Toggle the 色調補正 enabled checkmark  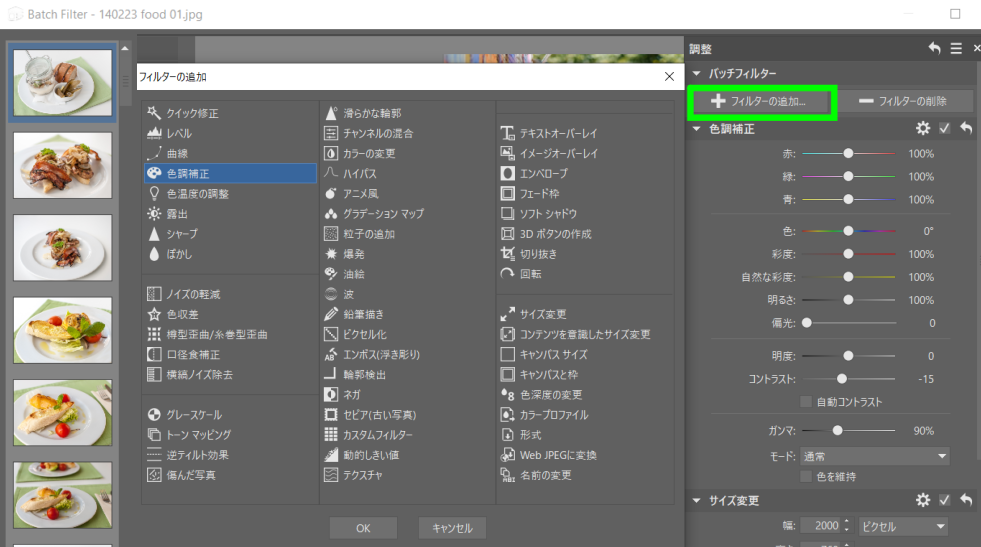click(x=945, y=128)
